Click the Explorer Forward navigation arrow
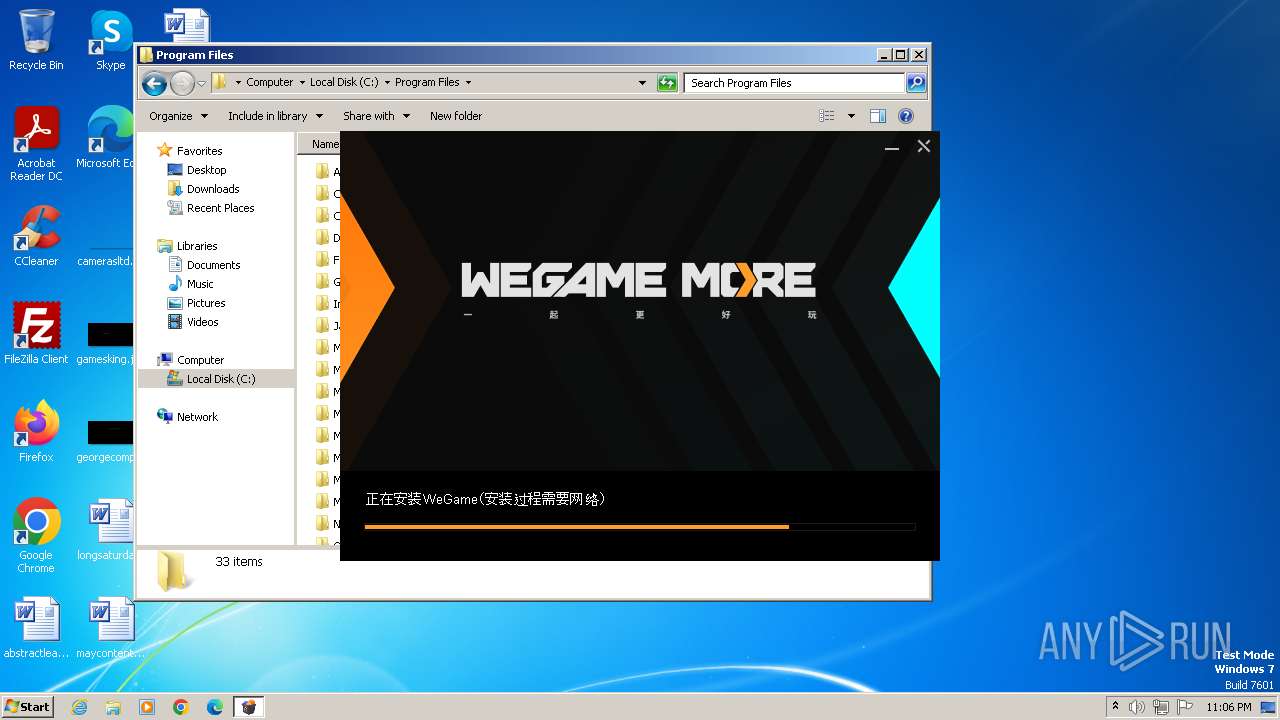Viewport: 1280px width, 720px height. tap(182, 83)
